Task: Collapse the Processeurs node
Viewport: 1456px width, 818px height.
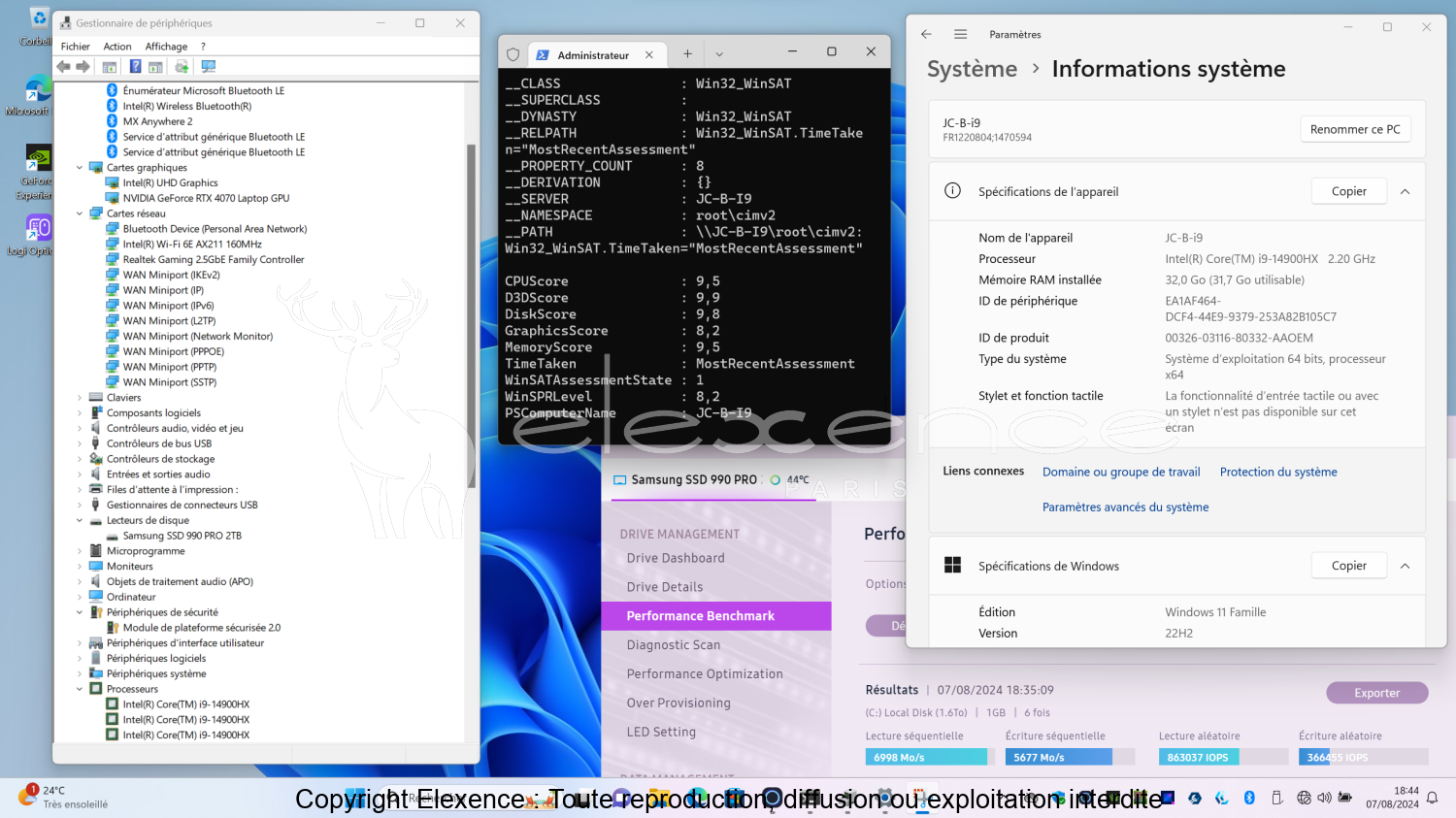Action: coord(80,689)
